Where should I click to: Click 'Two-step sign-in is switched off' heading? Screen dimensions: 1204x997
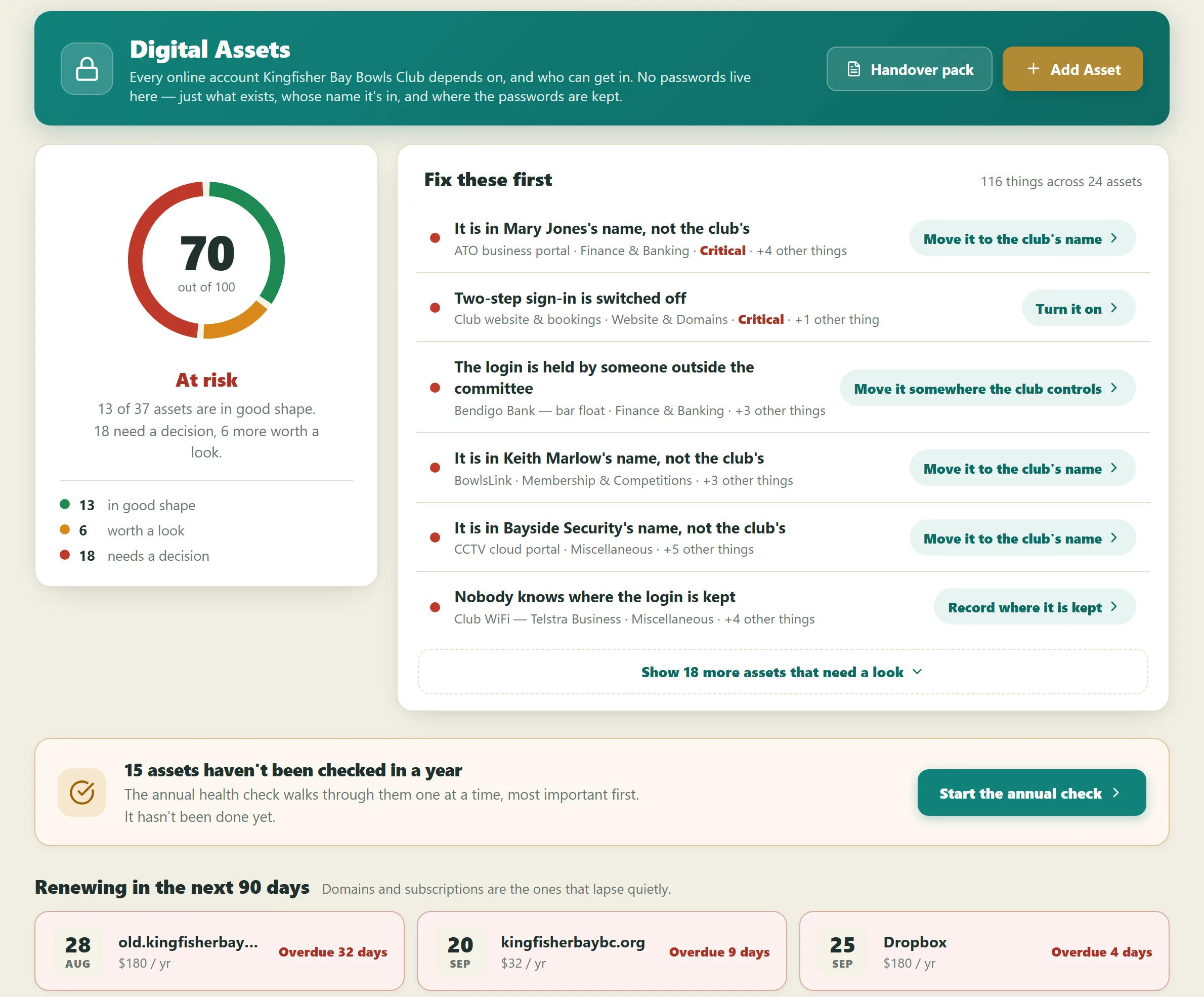570,298
